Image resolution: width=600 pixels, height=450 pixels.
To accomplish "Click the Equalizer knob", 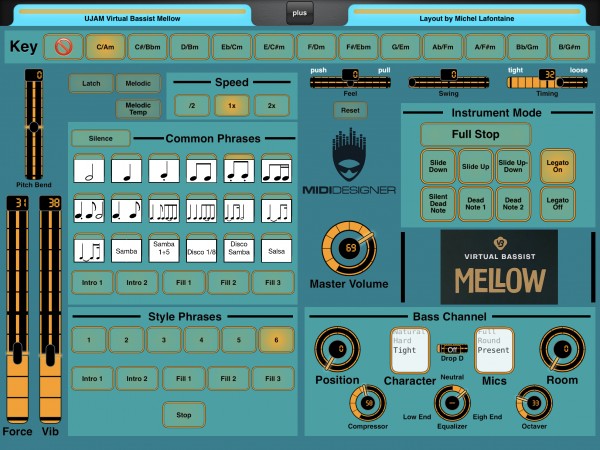I will [x=452, y=403].
